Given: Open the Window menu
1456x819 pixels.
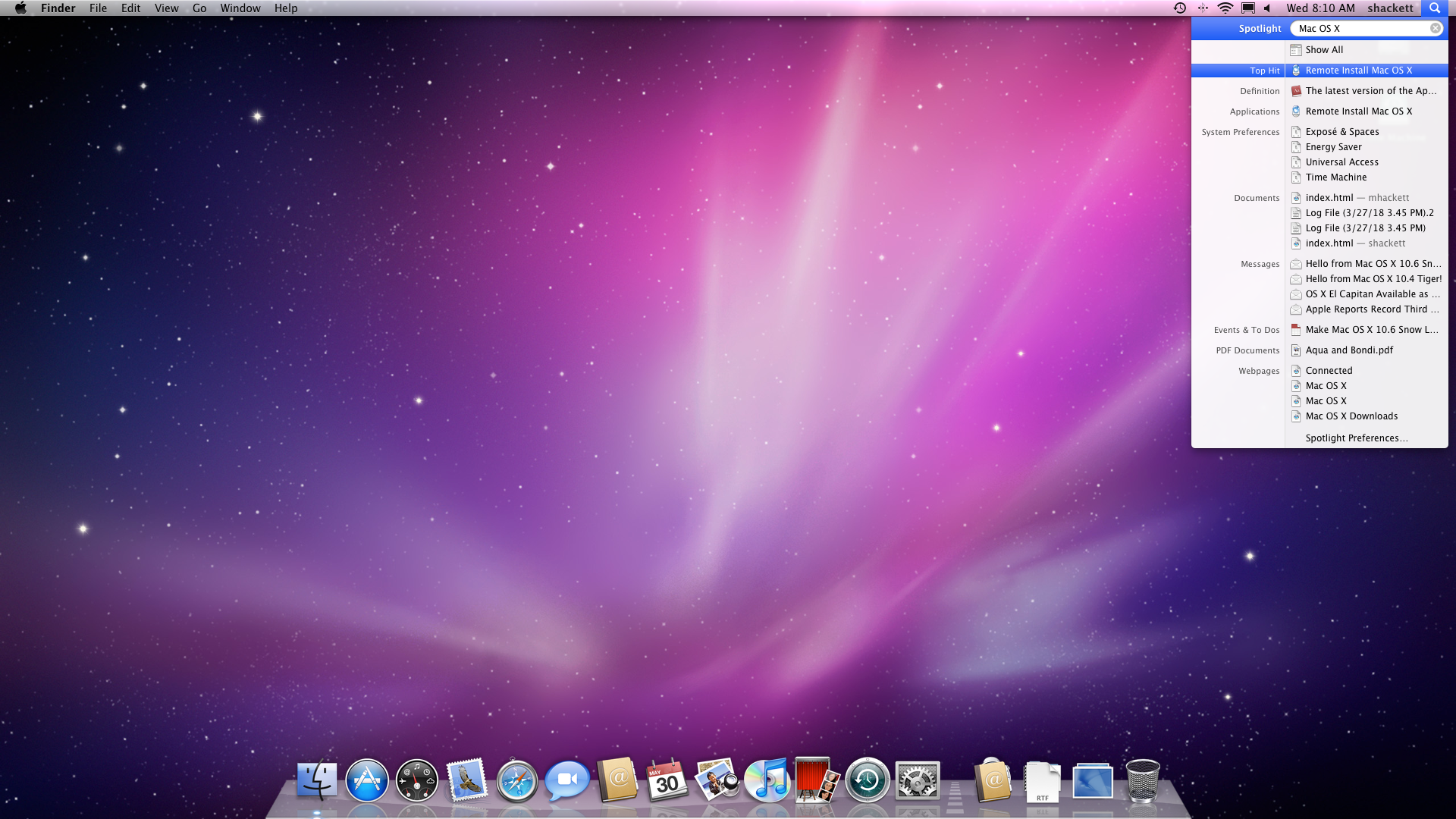Looking at the screenshot, I should coord(240,8).
